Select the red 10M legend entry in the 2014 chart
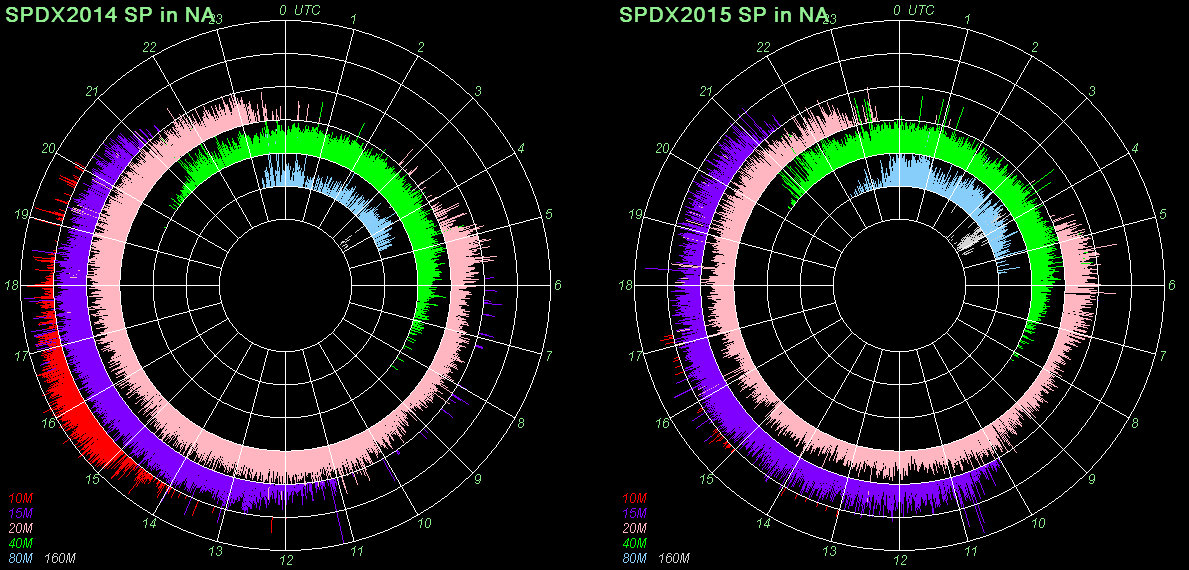 point(20,498)
